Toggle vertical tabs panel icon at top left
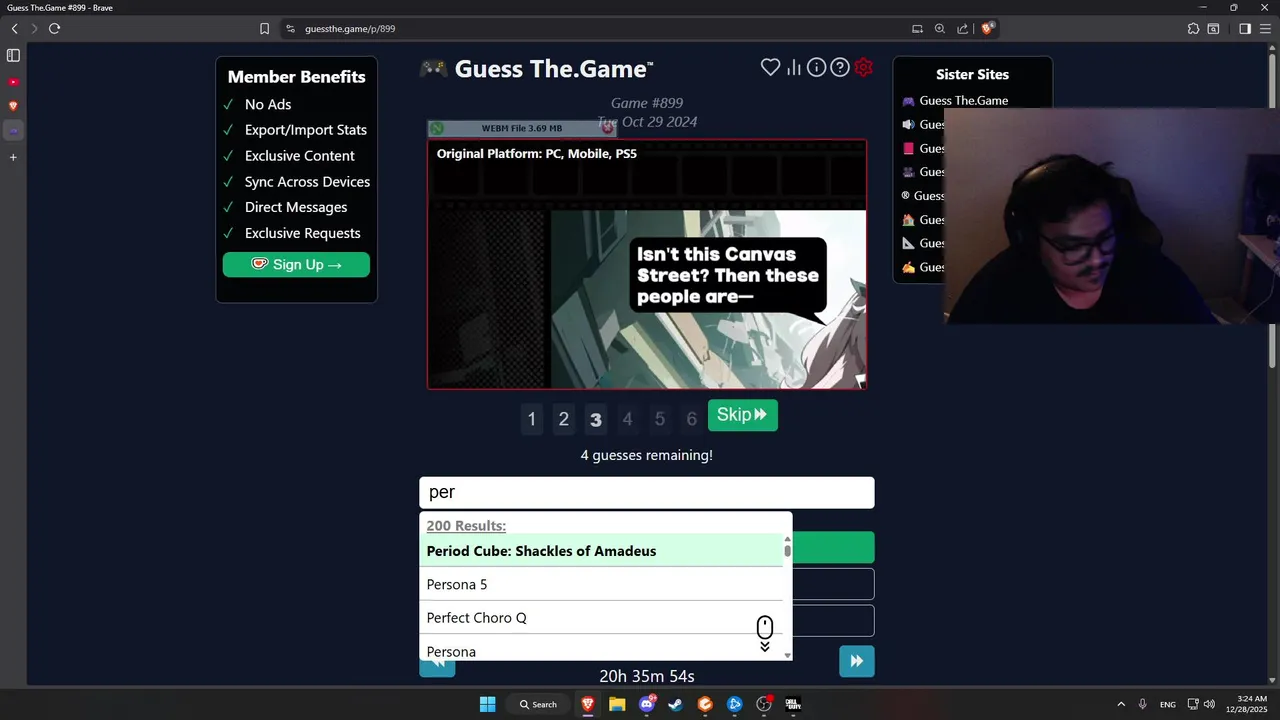The image size is (1280, 720). [13, 56]
